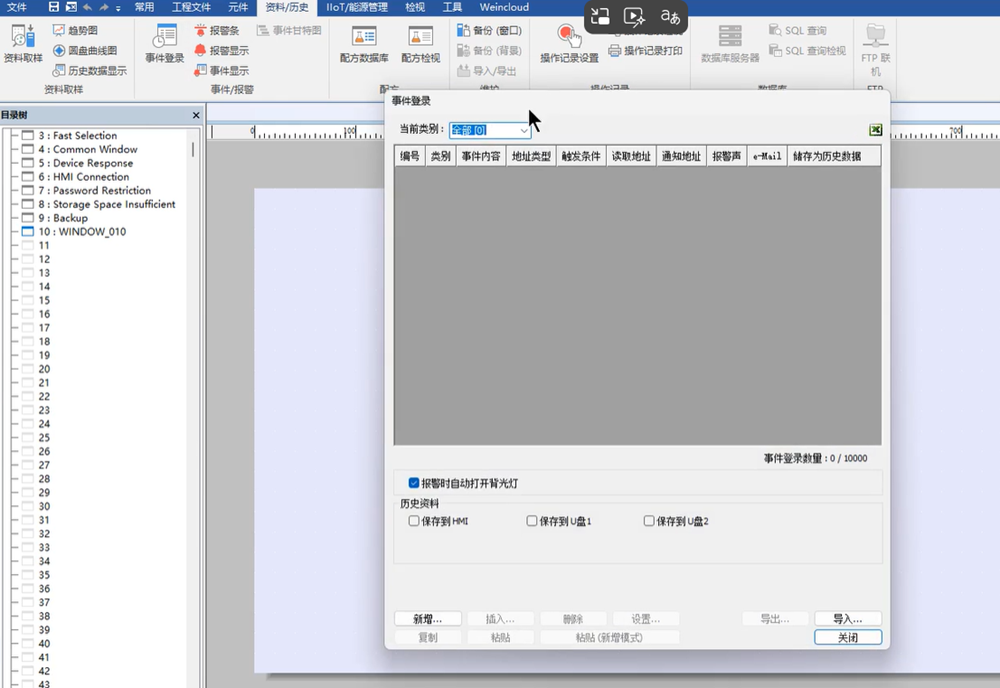Screen dimensions: 1000x688
Task: Click the Excel export icon in dialog
Action: (x=875, y=130)
